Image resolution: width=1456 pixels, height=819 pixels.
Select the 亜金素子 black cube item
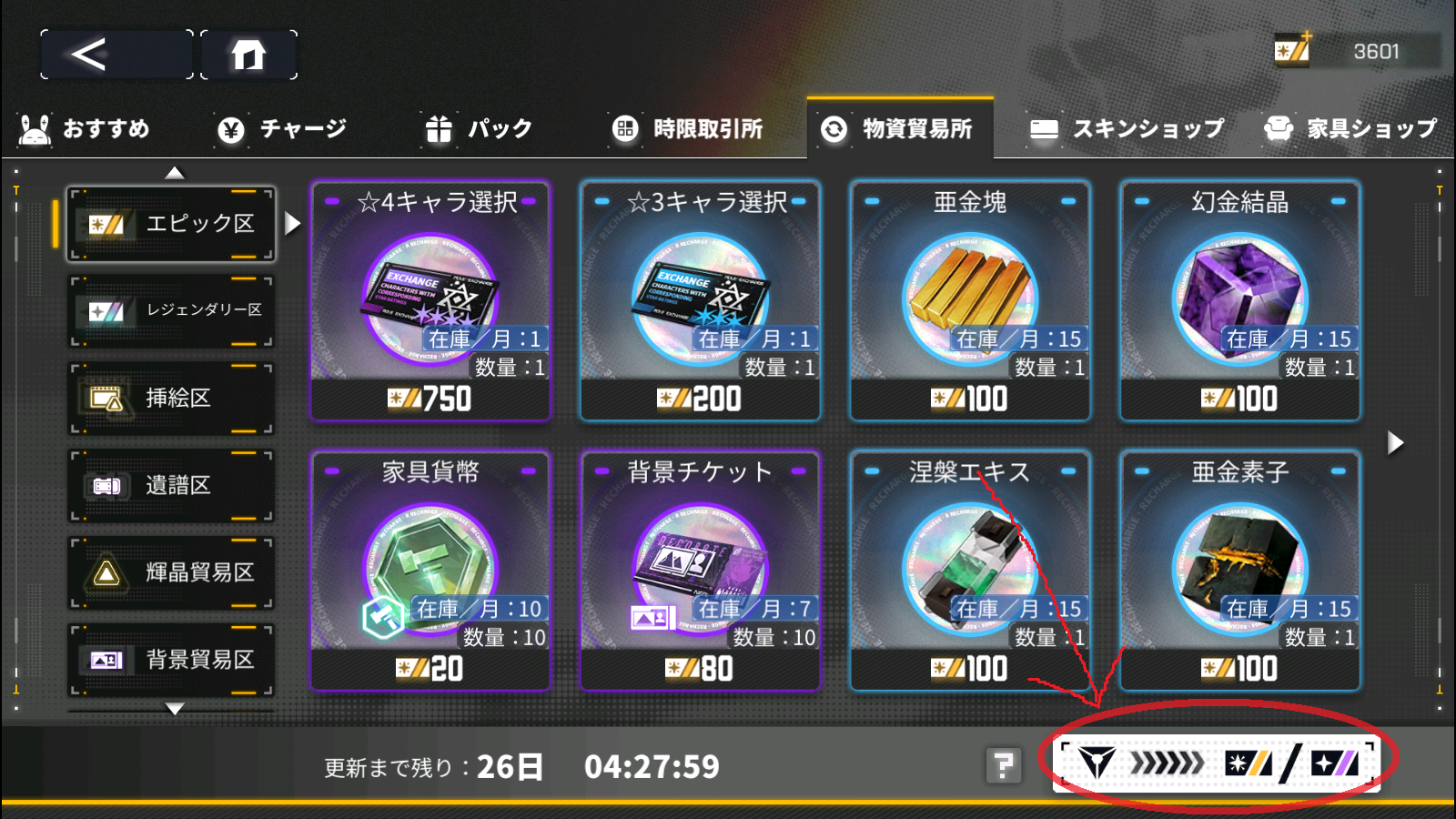point(1240,571)
